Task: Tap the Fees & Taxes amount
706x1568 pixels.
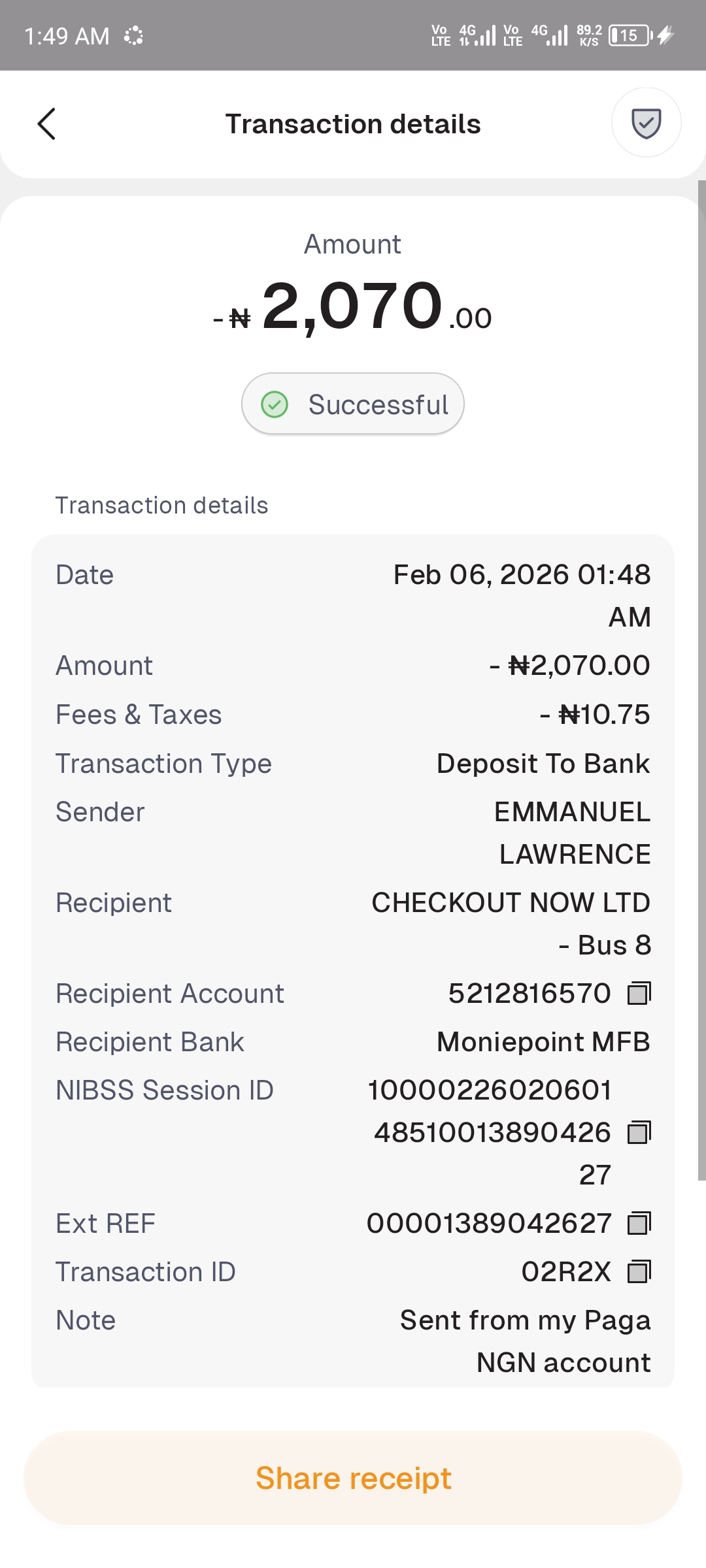Action: click(595, 715)
